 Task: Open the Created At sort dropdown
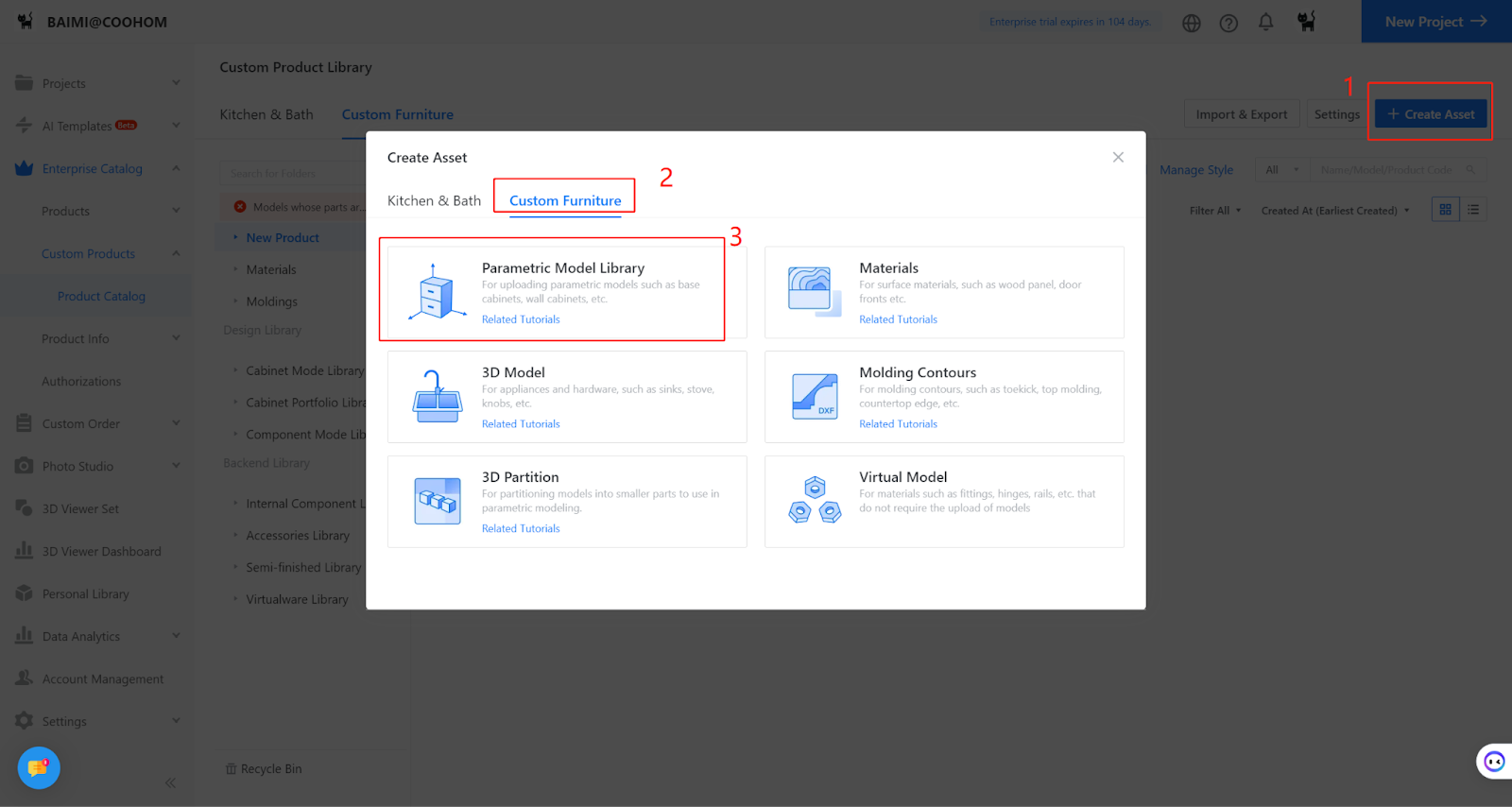coord(1334,211)
